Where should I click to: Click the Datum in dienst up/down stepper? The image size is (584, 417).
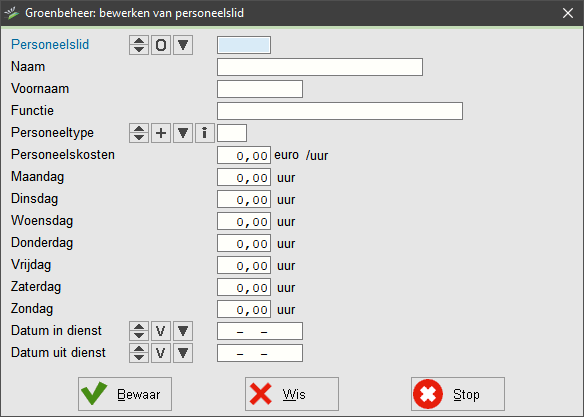pyautogui.click(x=139, y=331)
